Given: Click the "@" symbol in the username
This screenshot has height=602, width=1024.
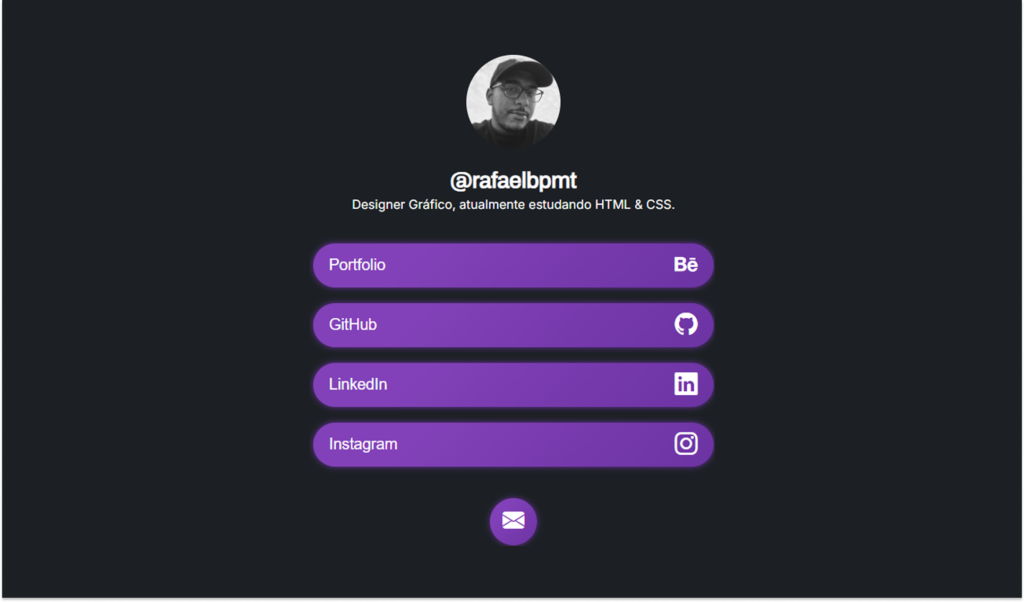Looking at the screenshot, I should coord(460,181).
